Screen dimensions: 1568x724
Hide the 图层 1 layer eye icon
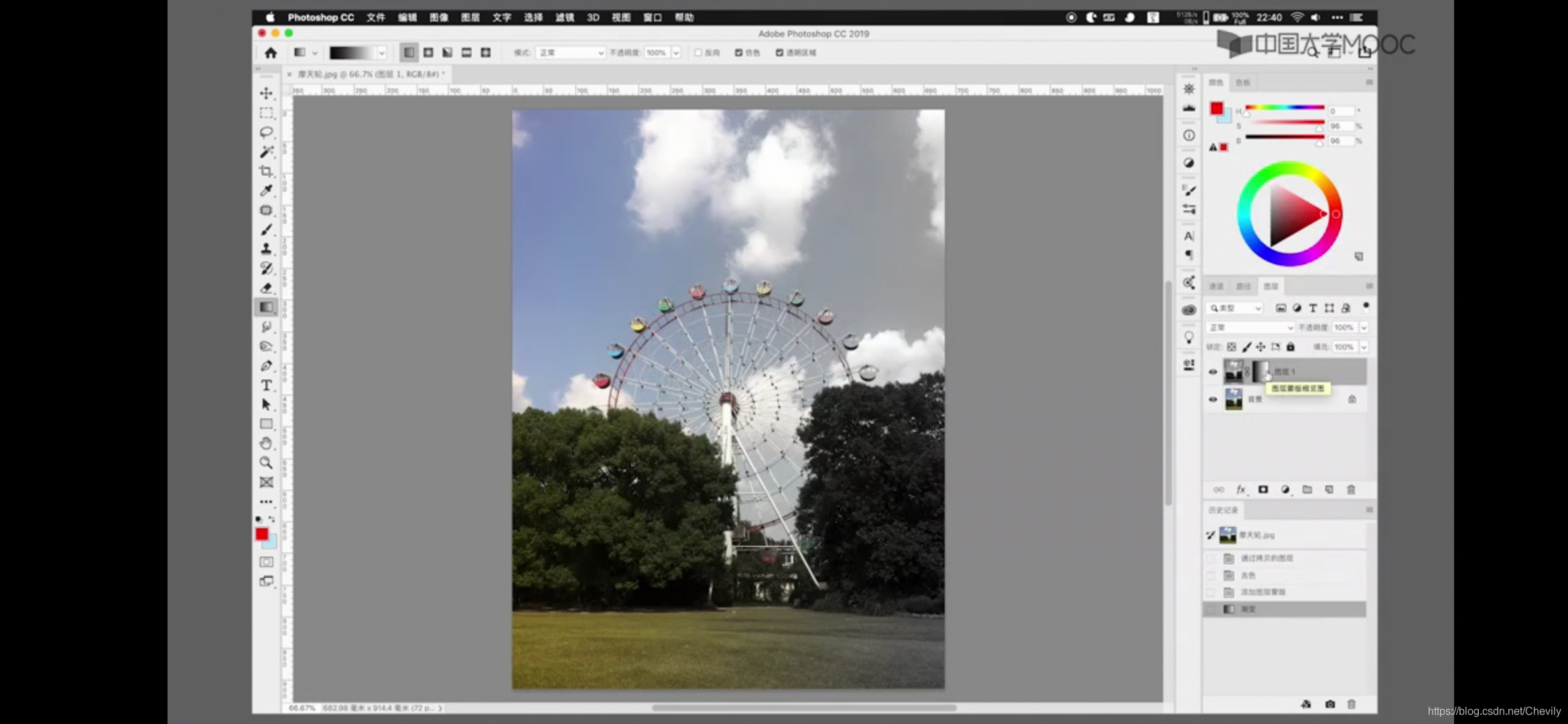pyautogui.click(x=1213, y=371)
